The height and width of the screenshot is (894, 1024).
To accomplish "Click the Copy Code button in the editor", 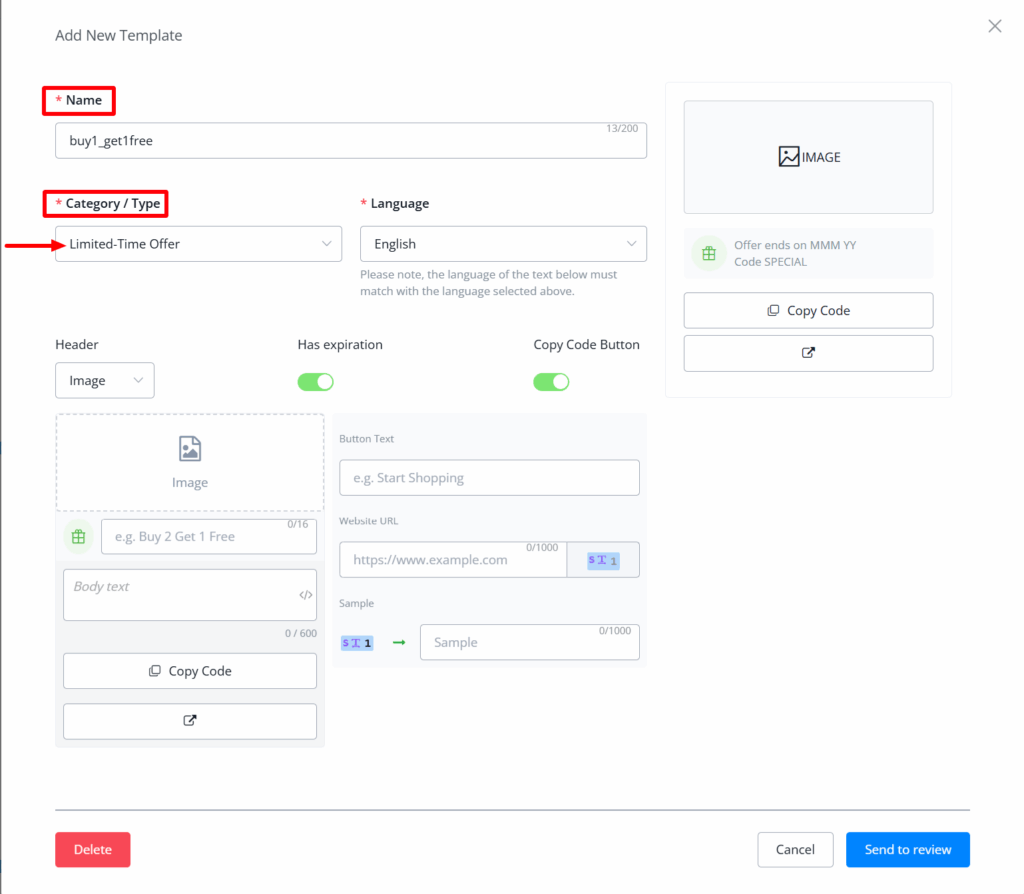I will point(190,671).
